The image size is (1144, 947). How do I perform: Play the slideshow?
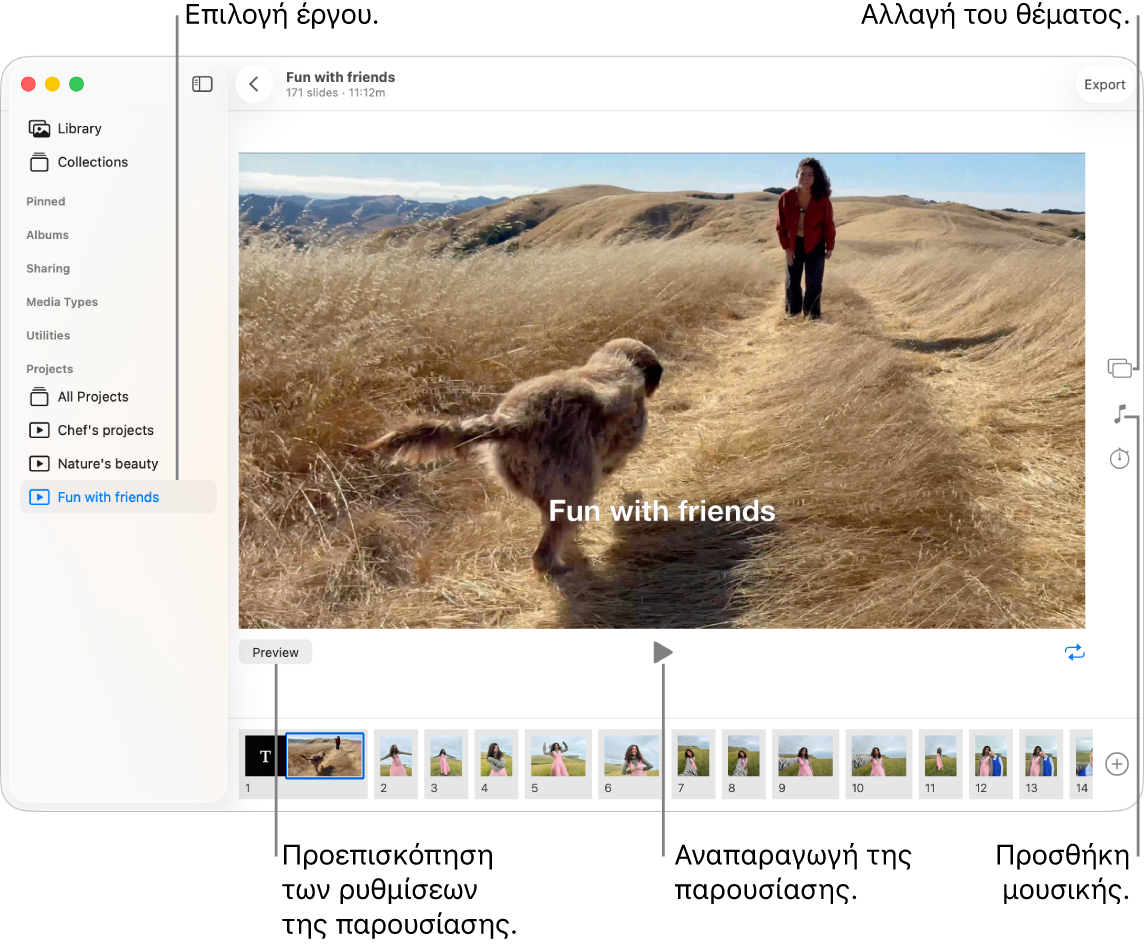tap(662, 653)
